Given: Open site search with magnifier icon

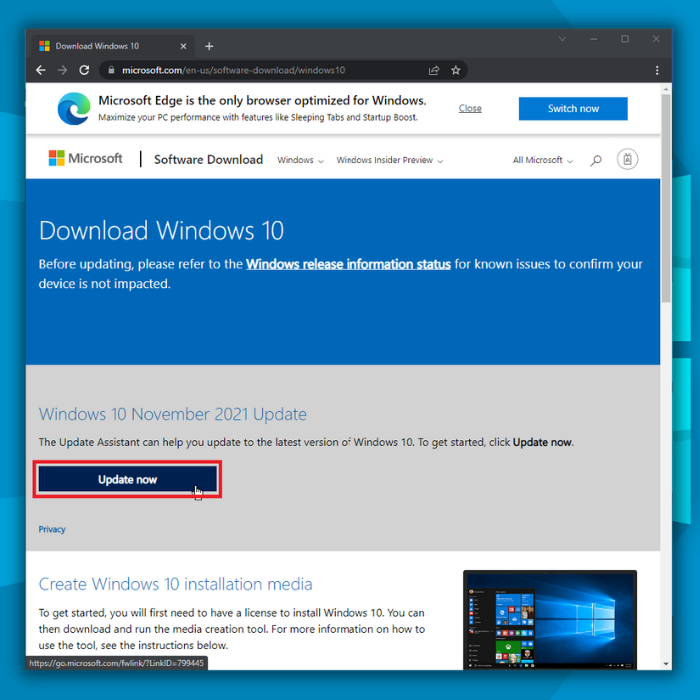Looking at the screenshot, I should (x=596, y=160).
